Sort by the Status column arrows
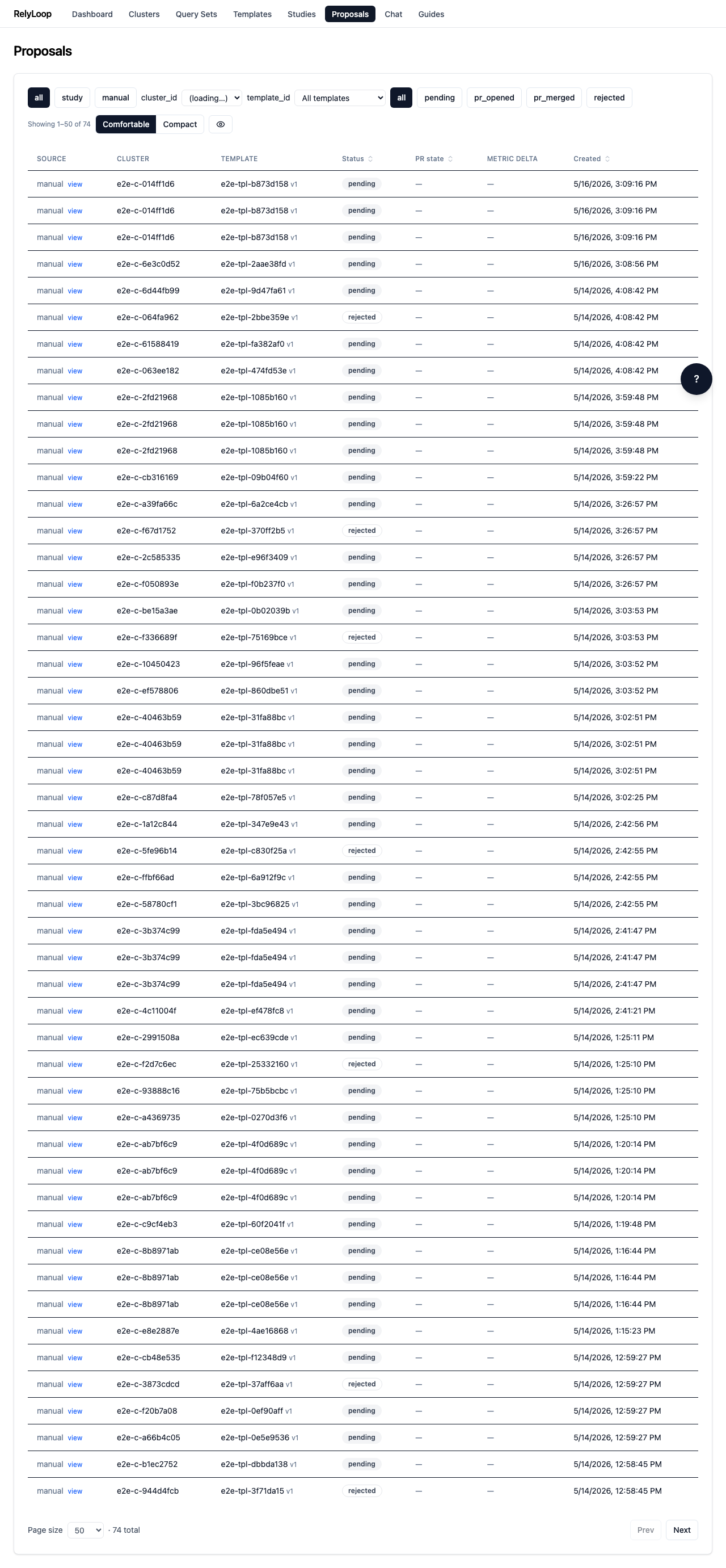726x1568 pixels. [x=370, y=159]
